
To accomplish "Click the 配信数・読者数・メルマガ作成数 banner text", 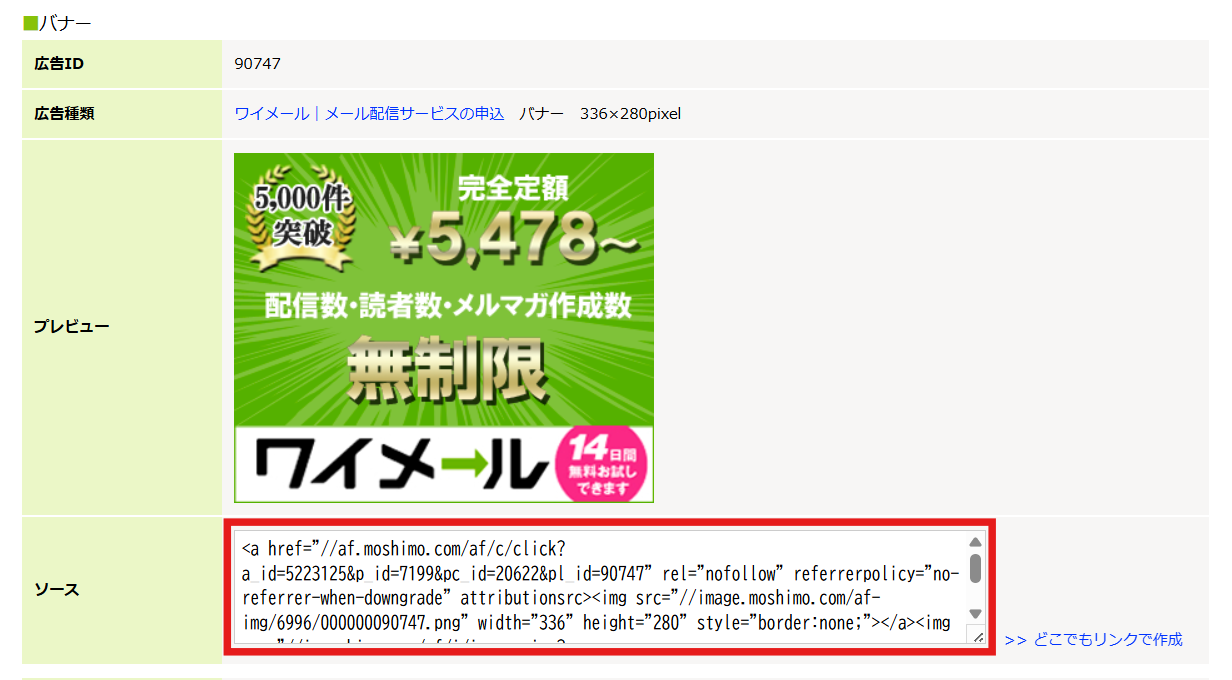I will 448,306.
